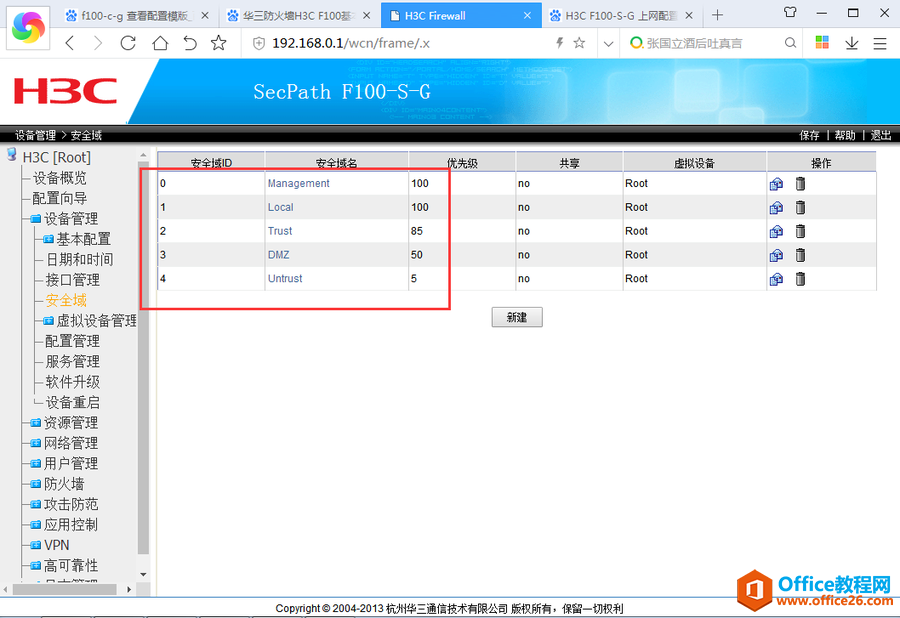This screenshot has width=900, height=618.
Task: Expand the 高可靠性 tree node
Action: point(36,566)
